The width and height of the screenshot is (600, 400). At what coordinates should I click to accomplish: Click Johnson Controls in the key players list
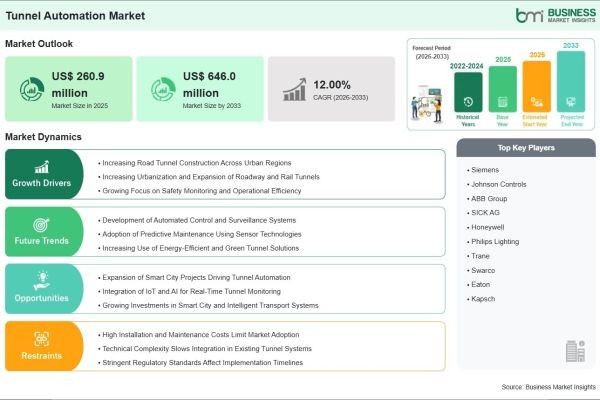click(497, 184)
